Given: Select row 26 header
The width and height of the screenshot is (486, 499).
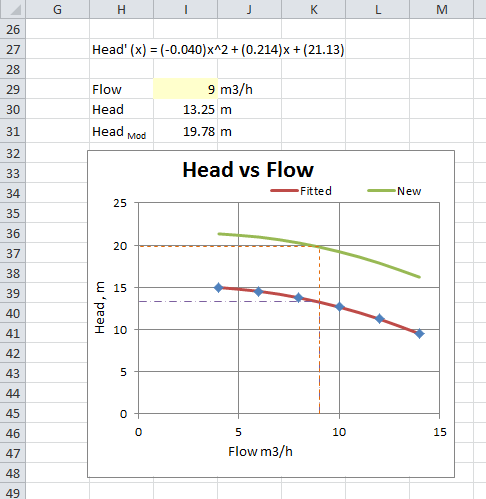Looking at the screenshot, I should tap(13, 29).
